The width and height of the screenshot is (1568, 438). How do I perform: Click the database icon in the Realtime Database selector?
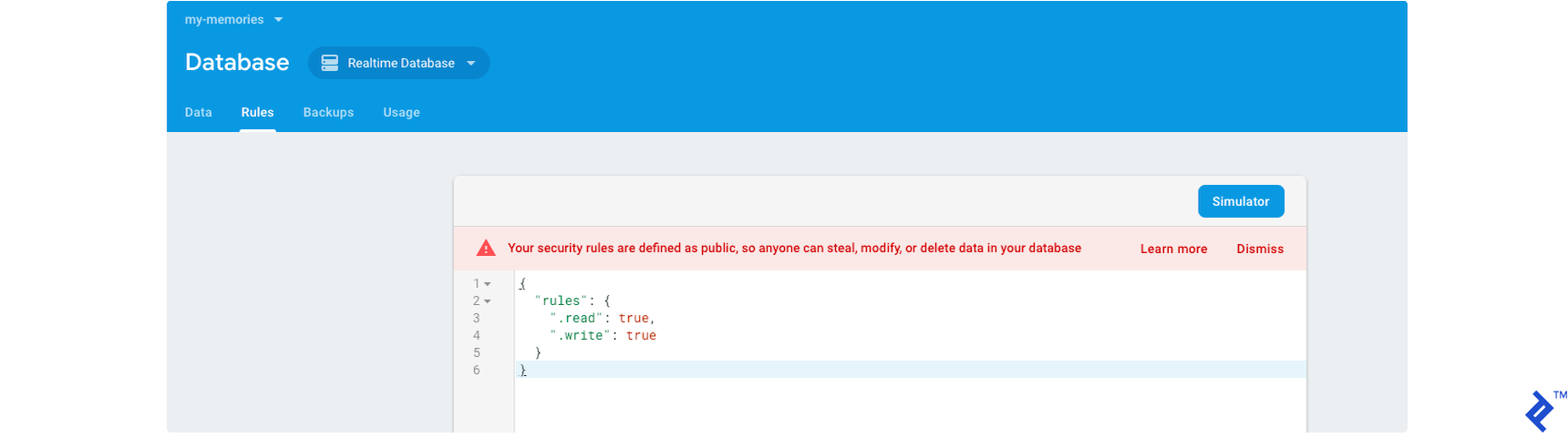point(330,63)
